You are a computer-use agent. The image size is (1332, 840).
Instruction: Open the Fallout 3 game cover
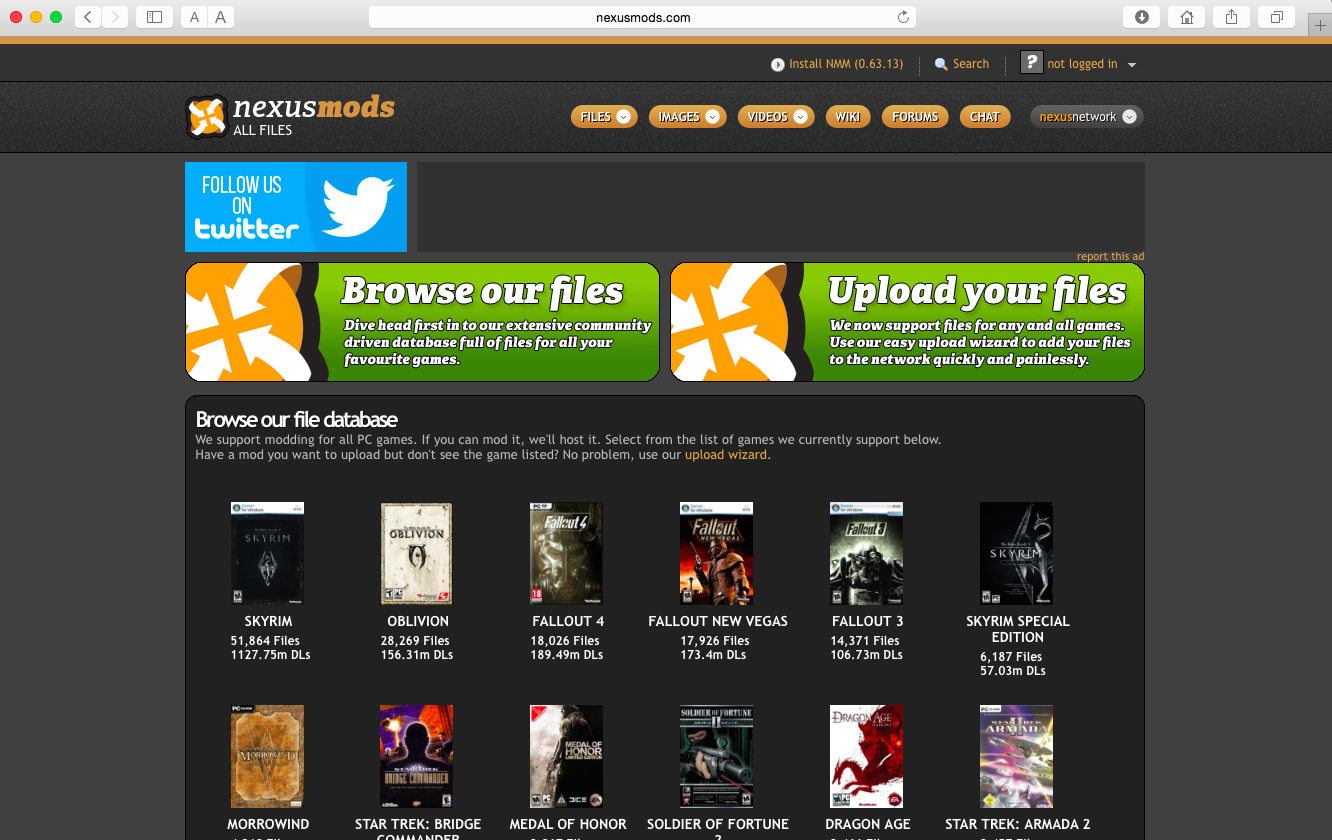tap(867, 554)
